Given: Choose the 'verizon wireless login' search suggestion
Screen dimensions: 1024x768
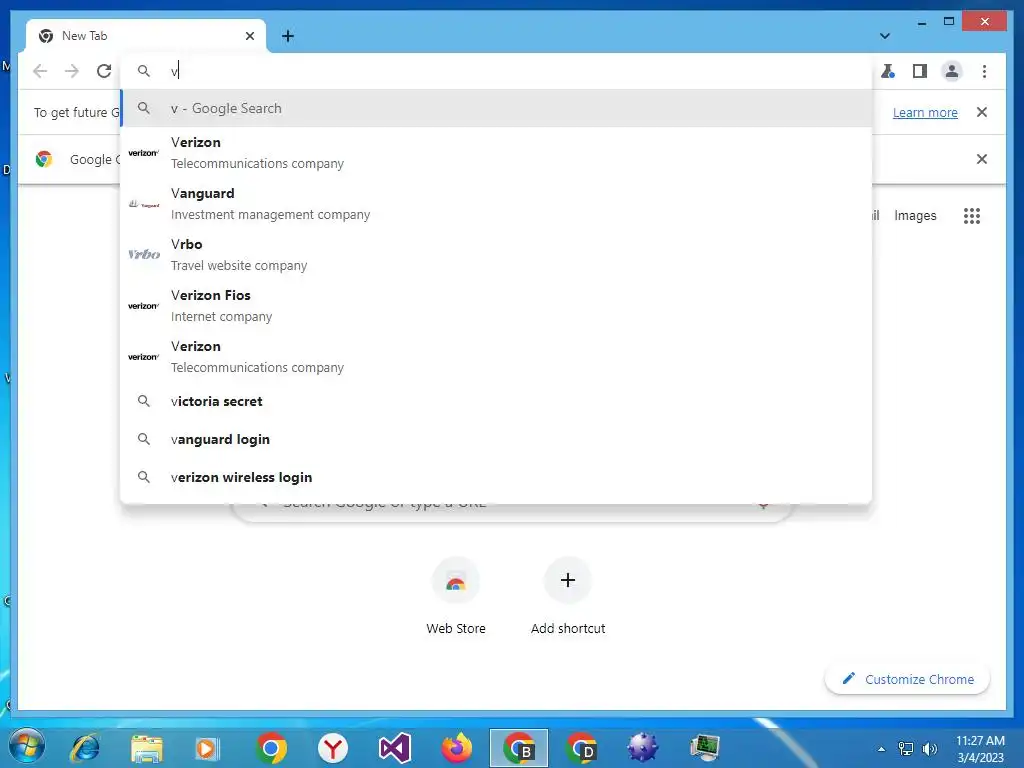Looking at the screenshot, I should pyautogui.click(x=496, y=477).
